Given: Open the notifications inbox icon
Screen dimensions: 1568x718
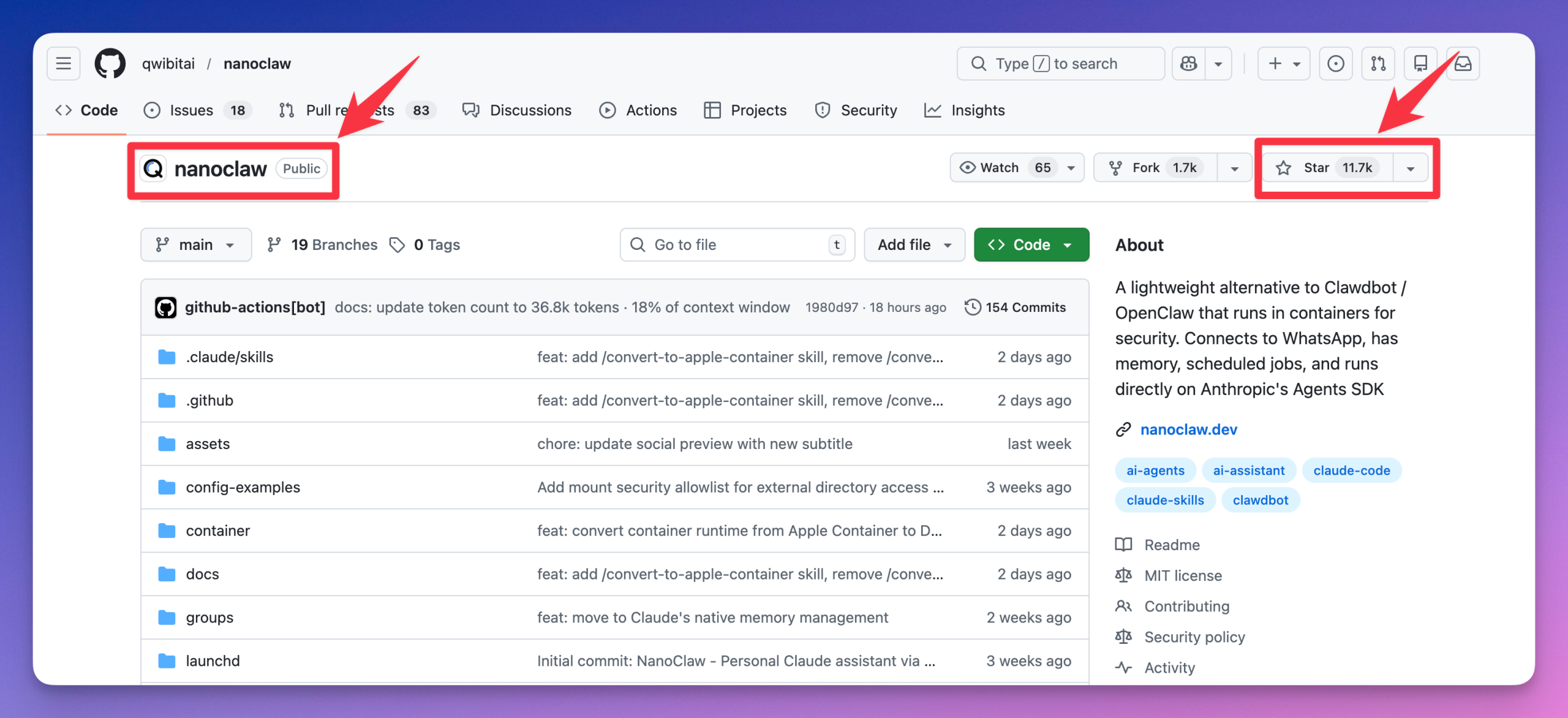Looking at the screenshot, I should 1463,64.
